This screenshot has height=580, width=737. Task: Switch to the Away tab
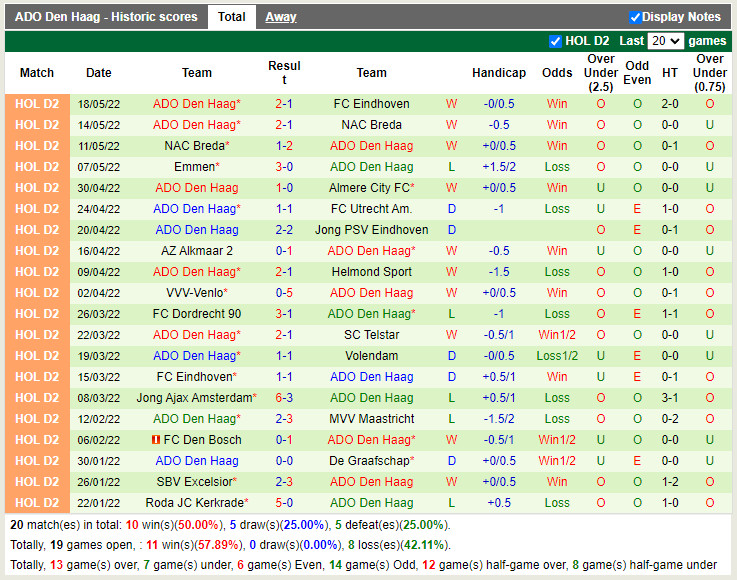(x=281, y=17)
